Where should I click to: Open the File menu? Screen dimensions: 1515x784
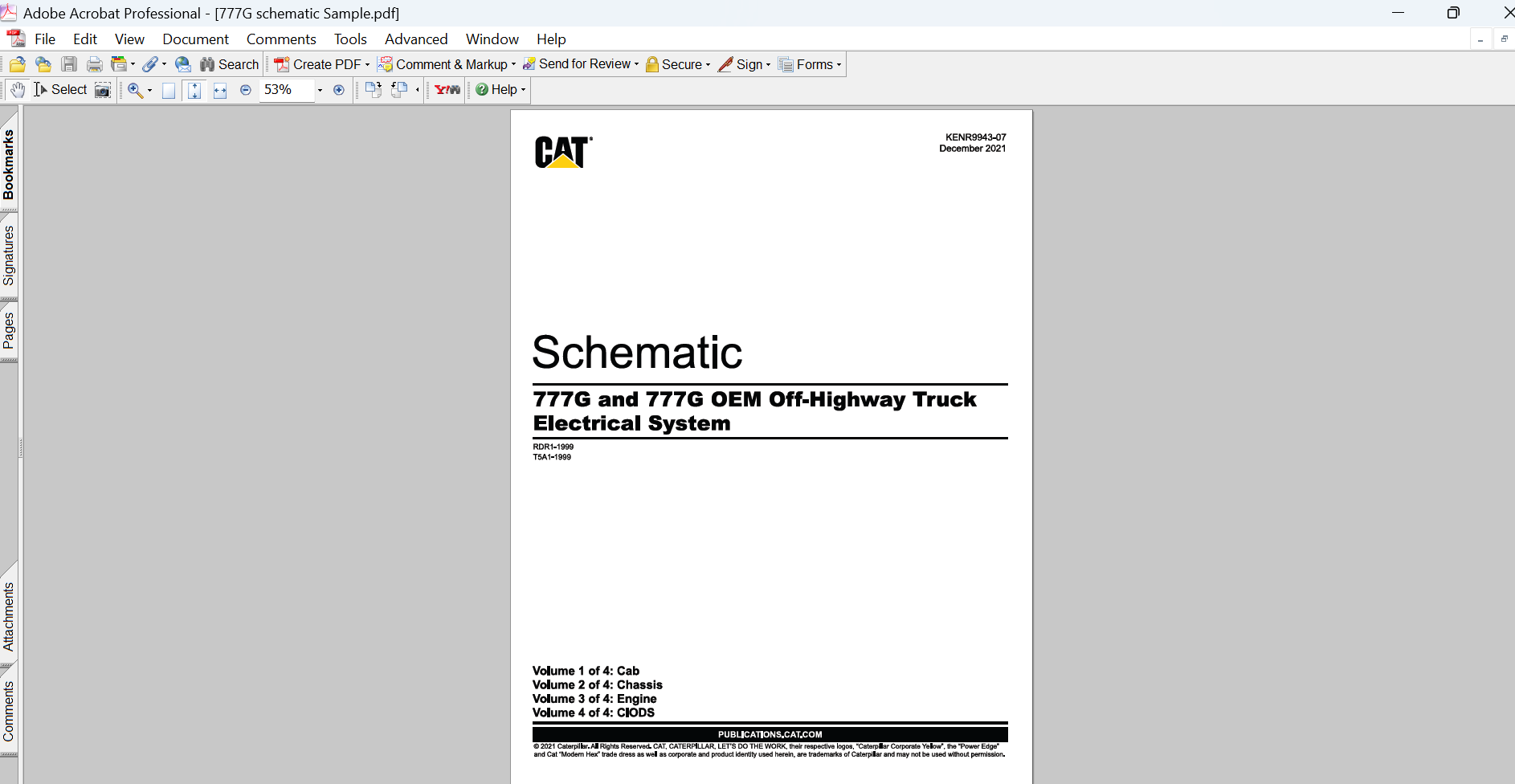tap(45, 39)
